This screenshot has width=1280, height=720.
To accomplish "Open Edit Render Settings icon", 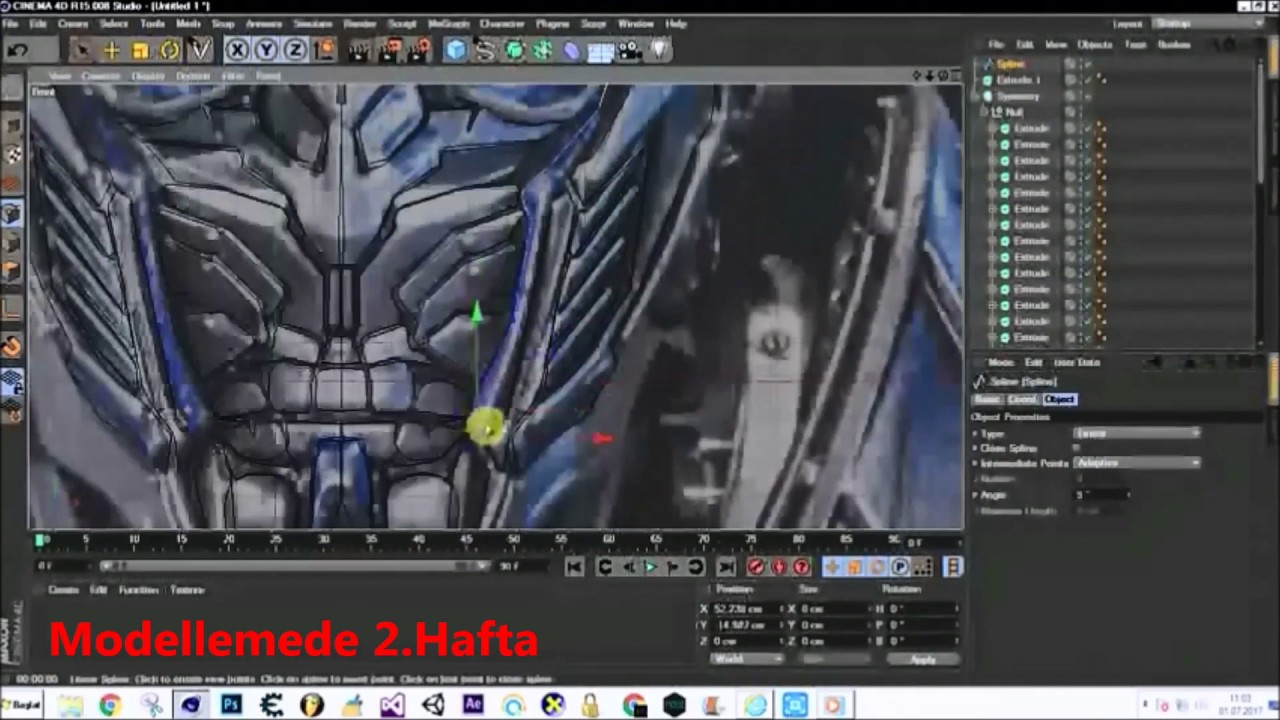I will (x=419, y=50).
